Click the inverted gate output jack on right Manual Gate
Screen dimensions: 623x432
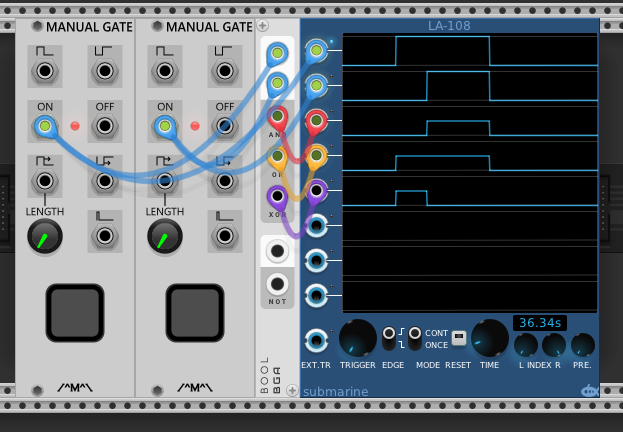click(225, 72)
